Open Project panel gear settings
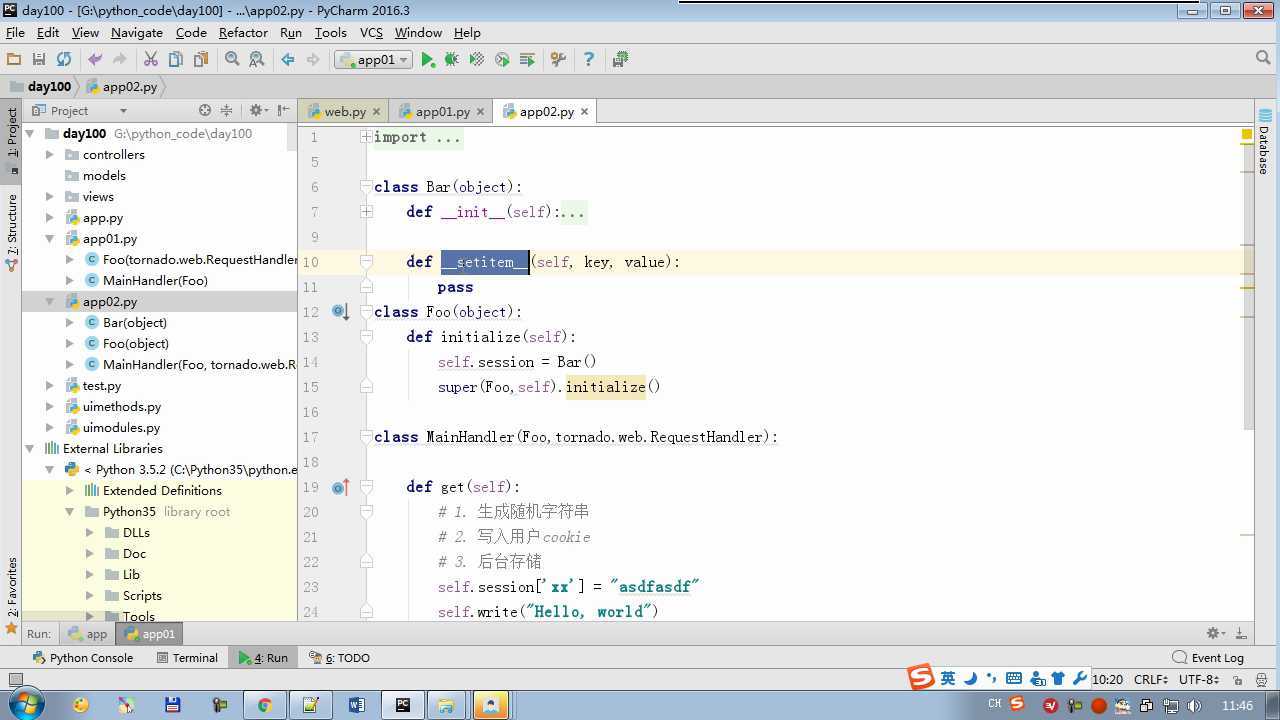Viewport: 1280px width, 720px height. 257,111
